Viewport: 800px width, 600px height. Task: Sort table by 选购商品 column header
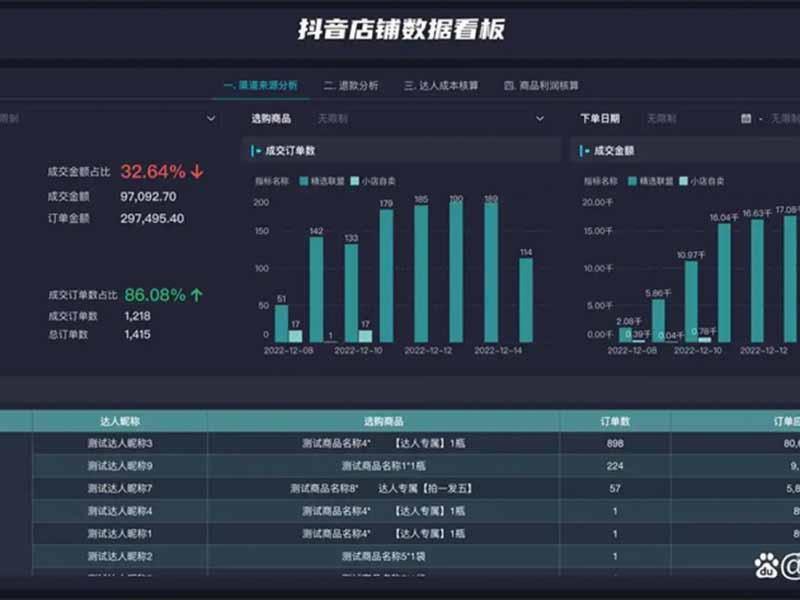coord(383,421)
